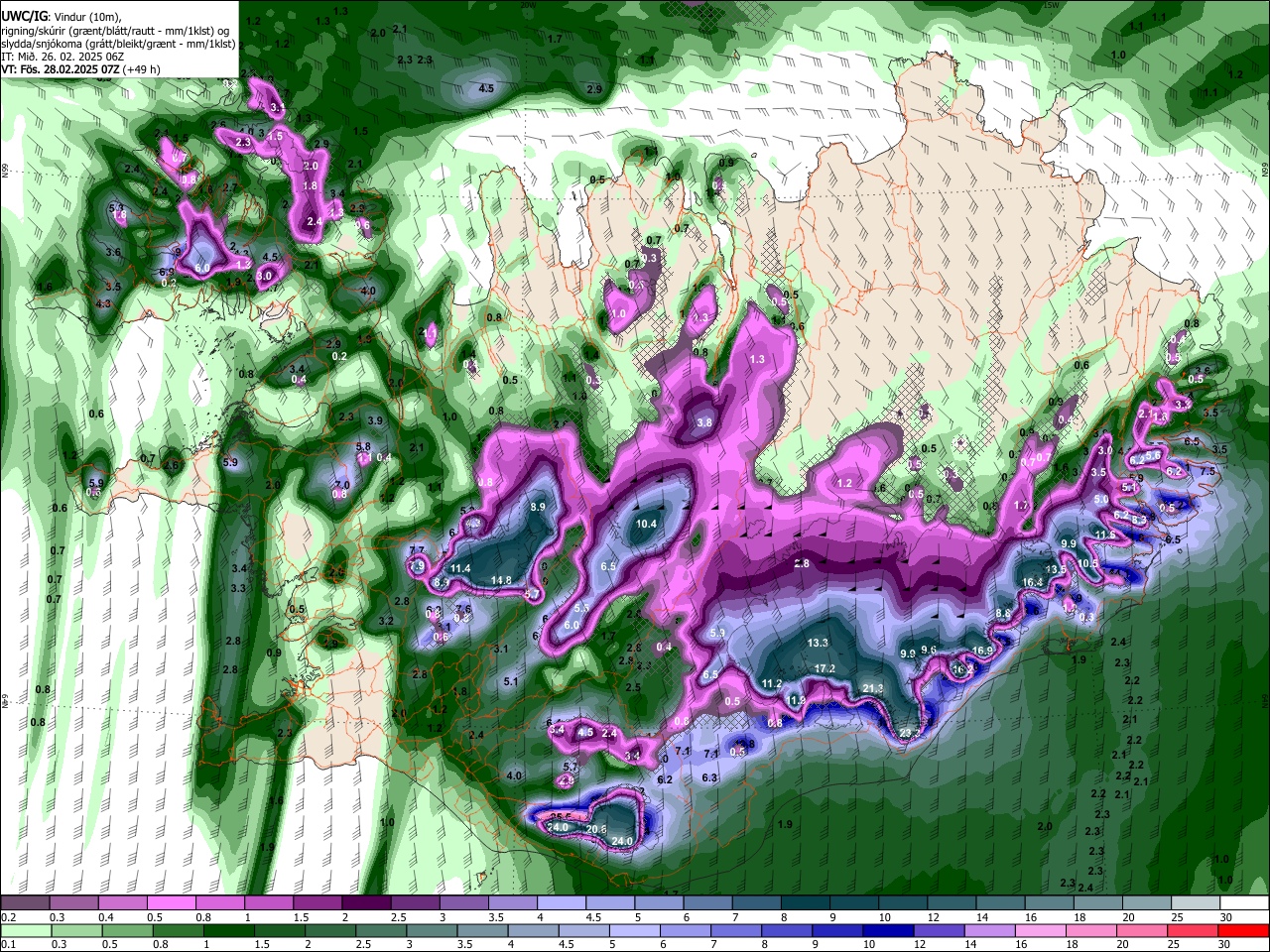Screen dimensions: 1270x952
Task: Click the '11.4' precipitation value on the map
Action: 460,568
